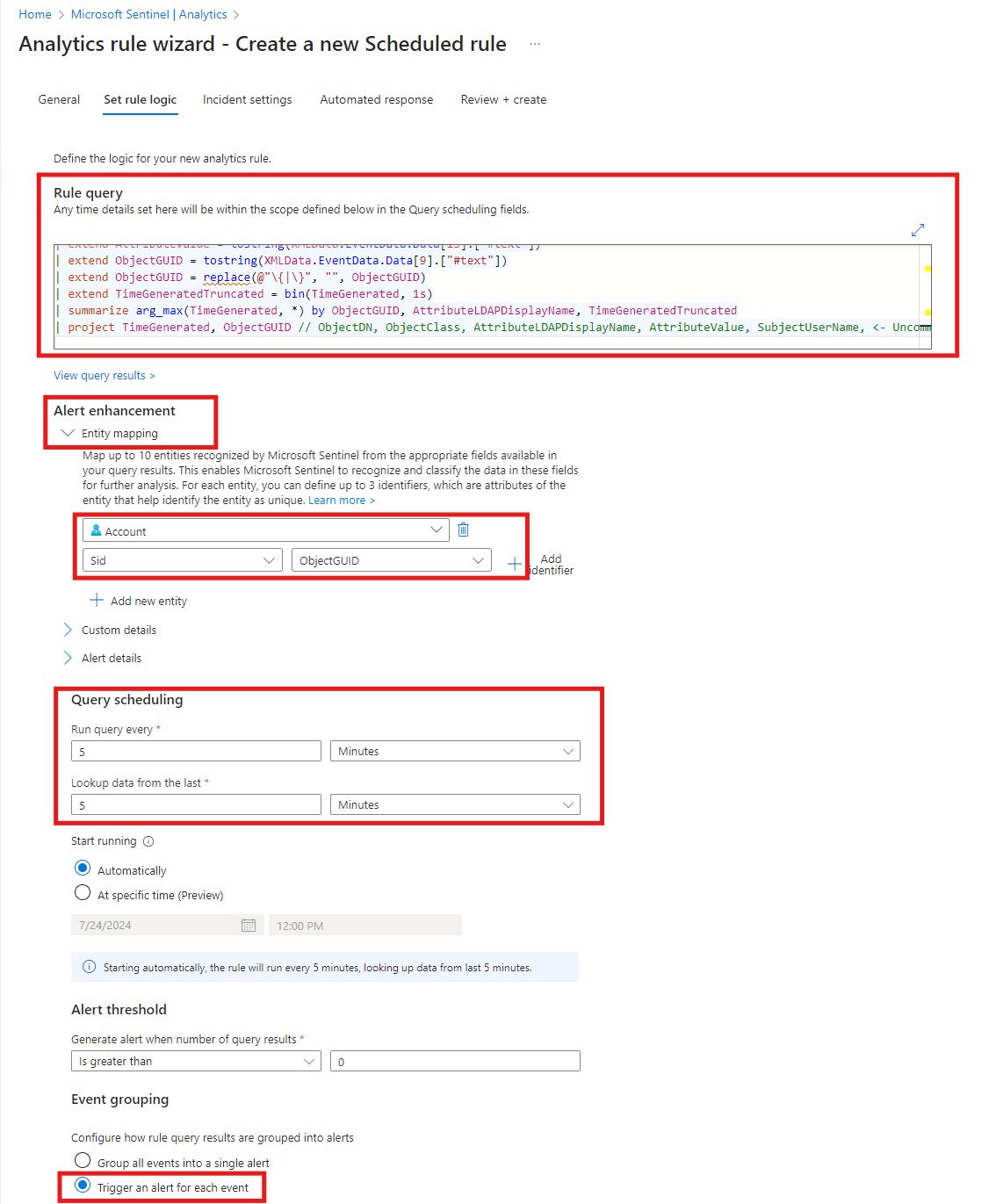Choose Group all events into a single alert

click(83, 1161)
